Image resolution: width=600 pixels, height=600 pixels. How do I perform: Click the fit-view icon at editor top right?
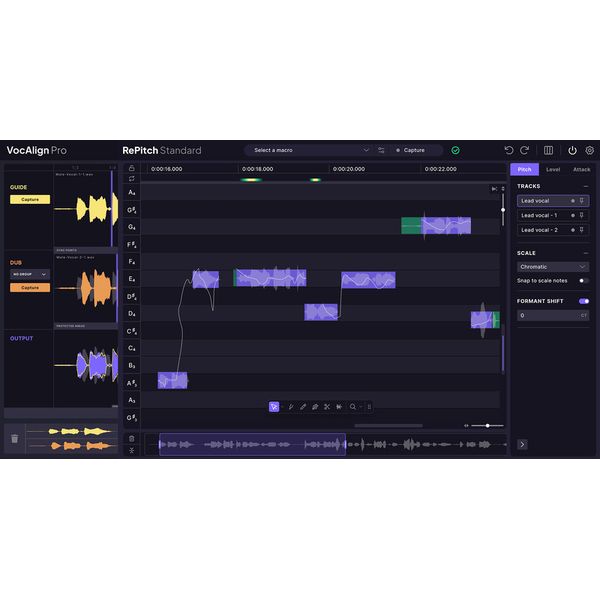pos(494,189)
